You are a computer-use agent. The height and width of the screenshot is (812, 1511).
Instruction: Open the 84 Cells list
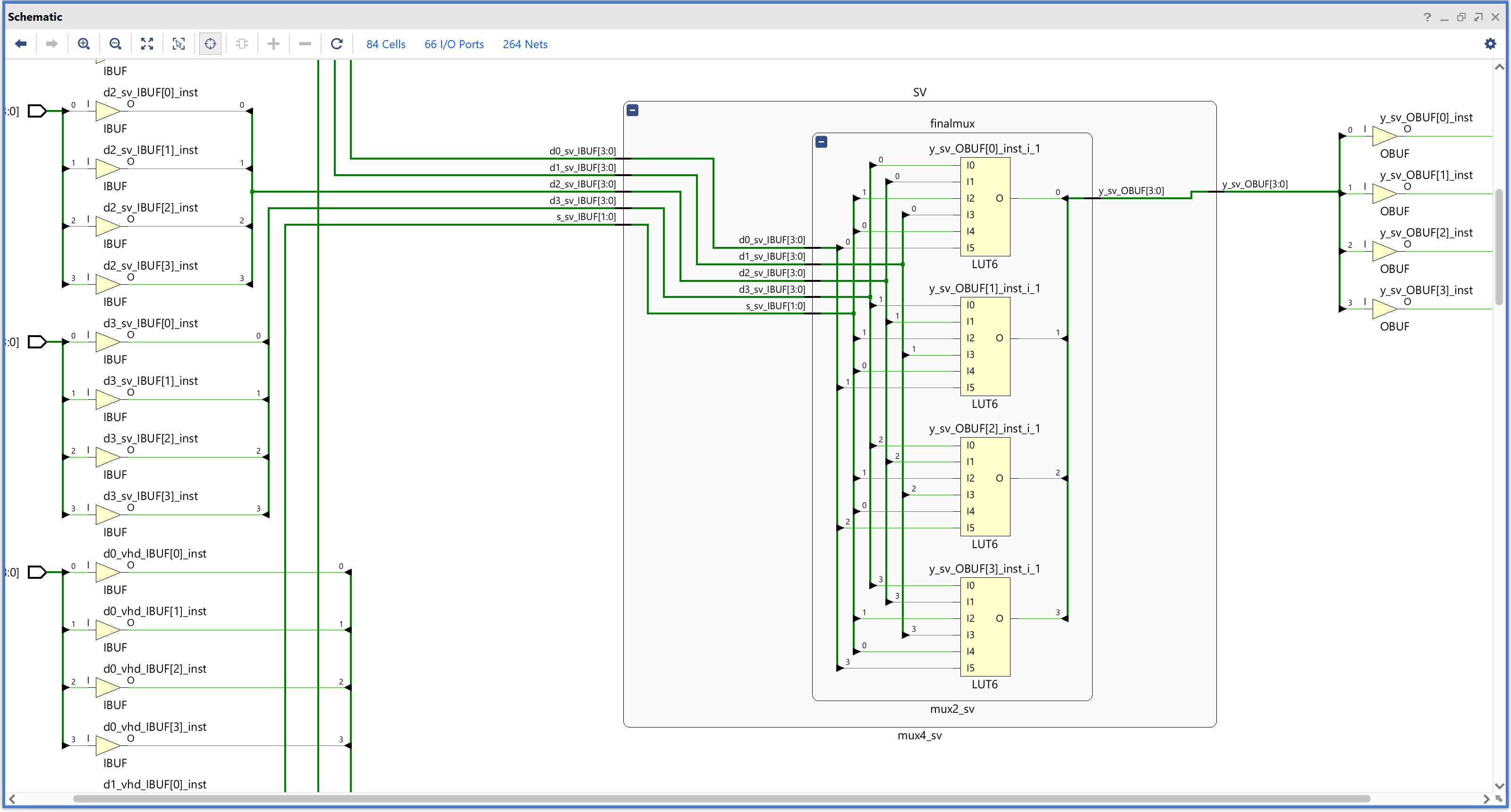coord(385,44)
